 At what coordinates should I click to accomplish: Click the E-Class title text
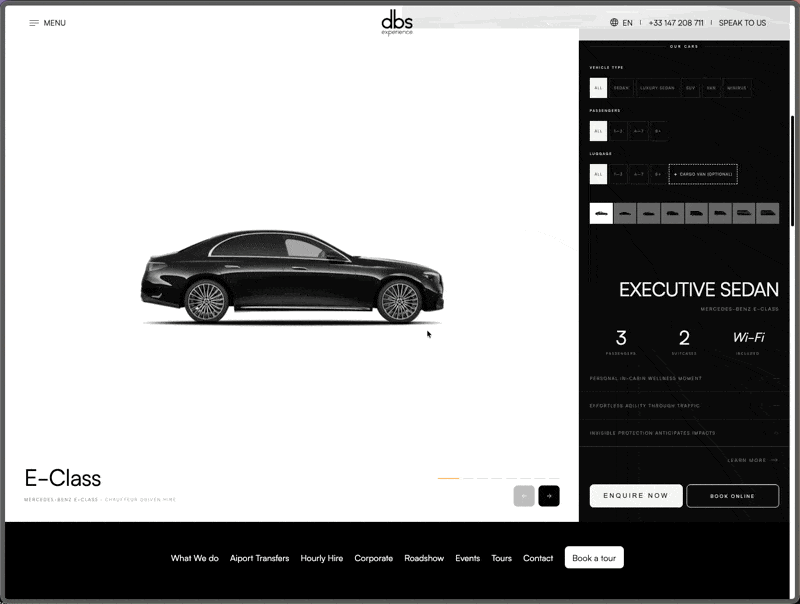click(63, 478)
